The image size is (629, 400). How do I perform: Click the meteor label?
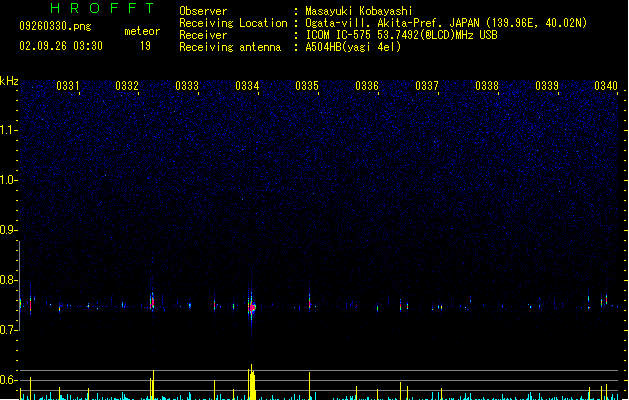click(142, 31)
